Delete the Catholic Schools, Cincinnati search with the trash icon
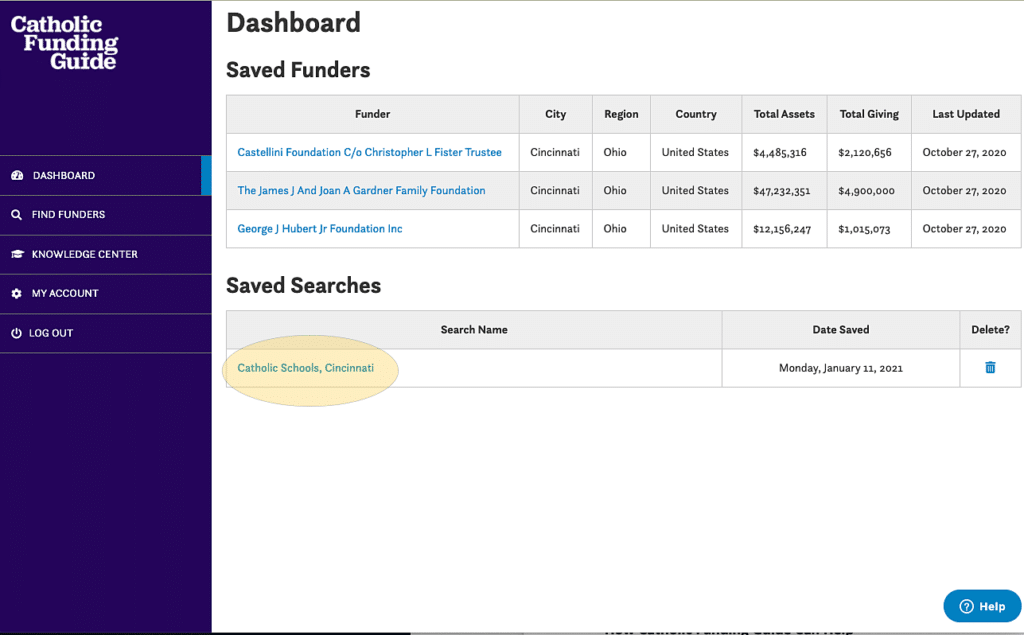1024x635 pixels. tap(990, 368)
